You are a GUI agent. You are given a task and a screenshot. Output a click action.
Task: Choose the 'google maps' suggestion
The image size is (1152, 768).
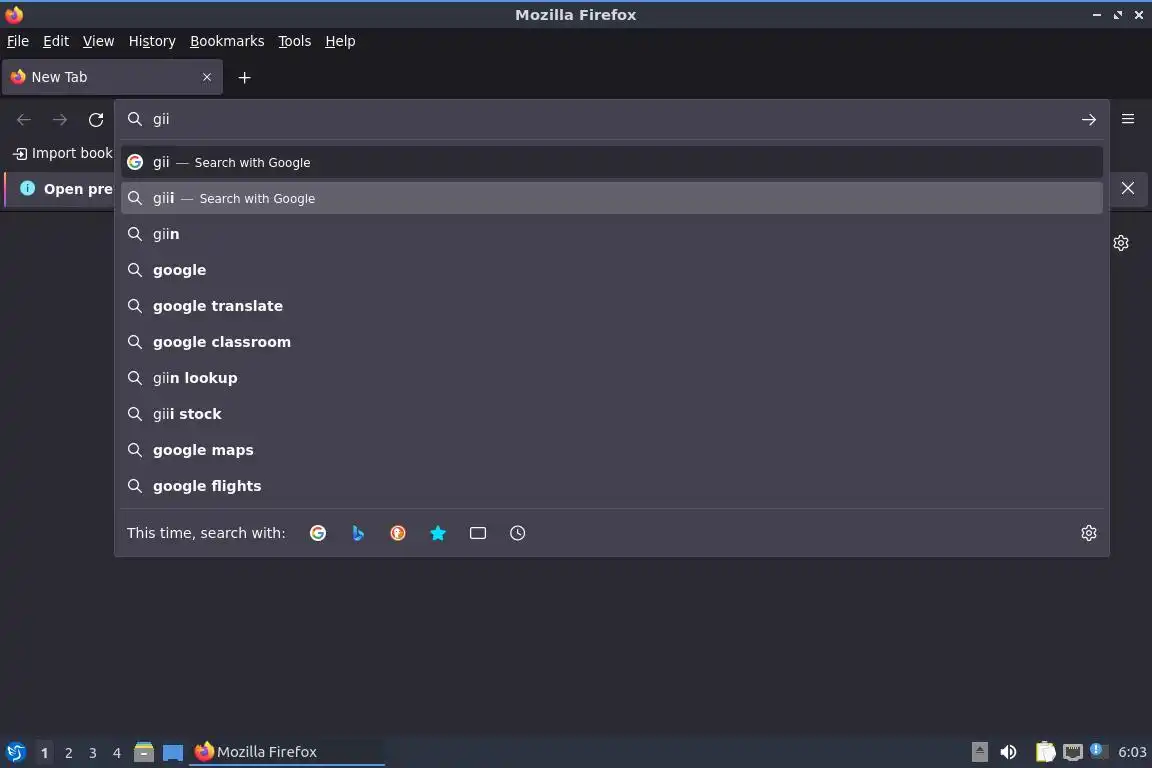(612, 450)
